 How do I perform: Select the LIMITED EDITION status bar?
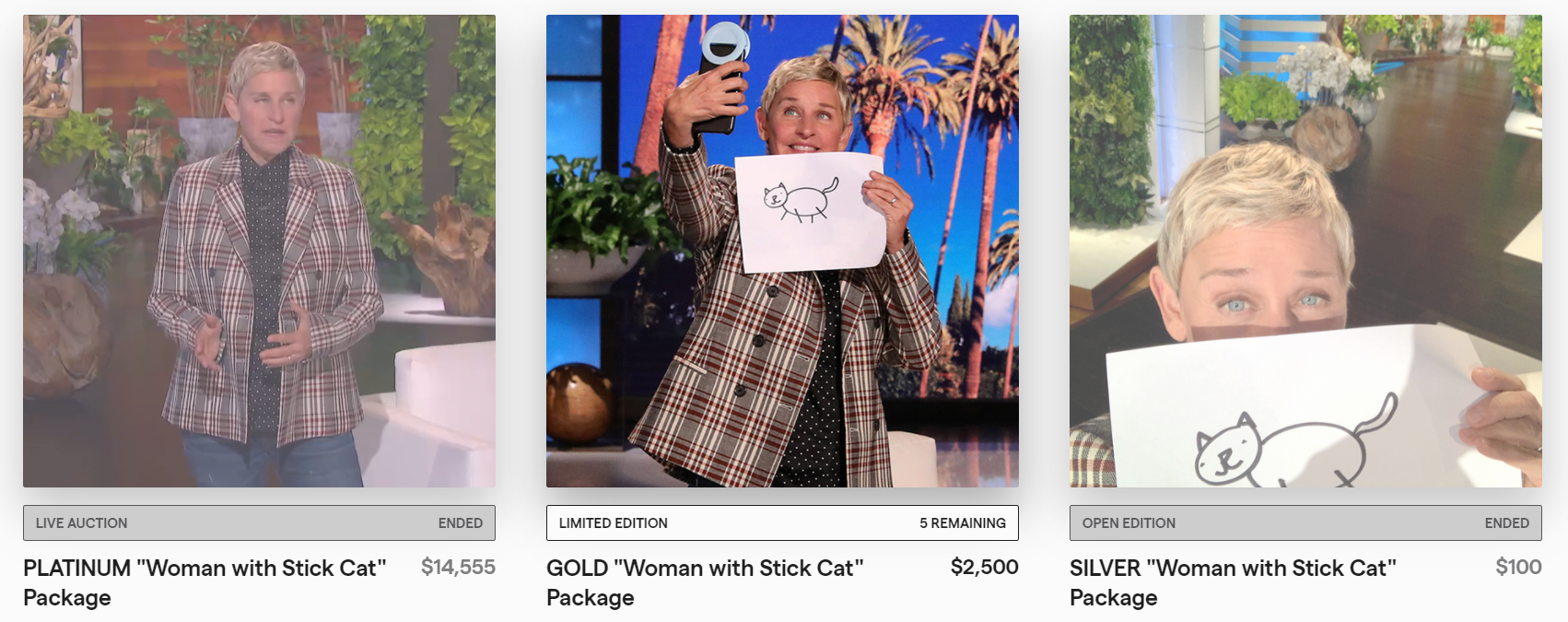pyautogui.click(x=782, y=522)
